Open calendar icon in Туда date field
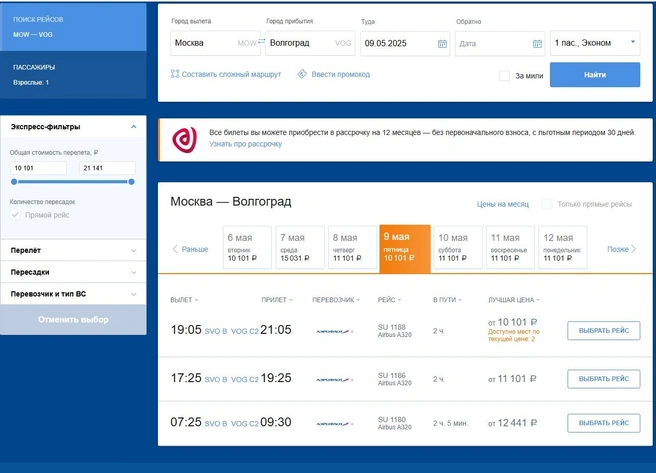This screenshot has height=473, width=656. (442, 43)
